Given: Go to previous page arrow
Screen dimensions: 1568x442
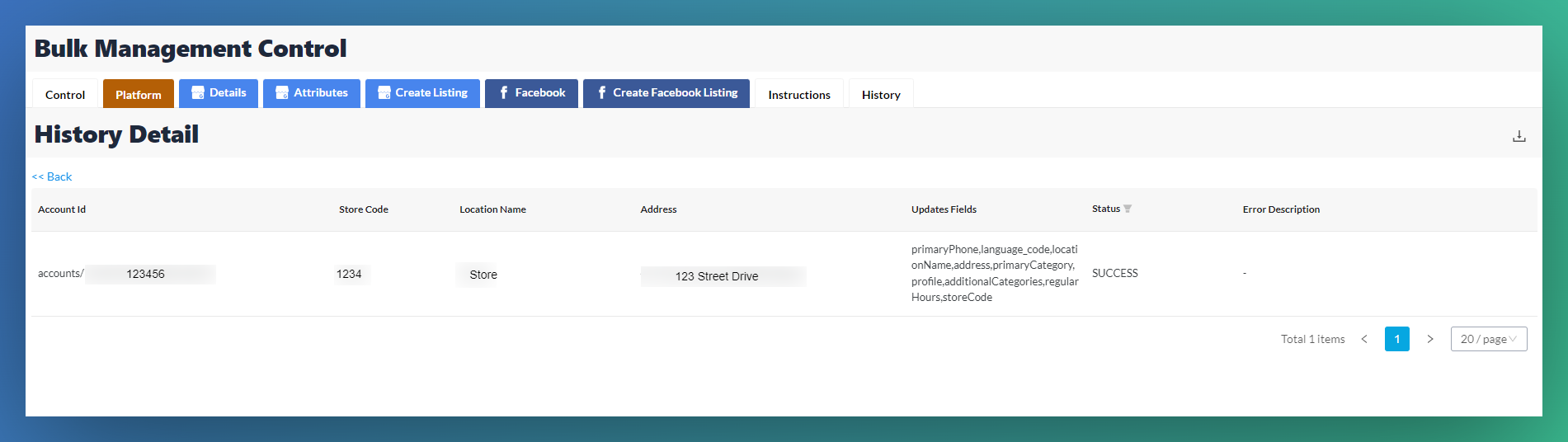Looking at the screenshot, I should 1364,339.
